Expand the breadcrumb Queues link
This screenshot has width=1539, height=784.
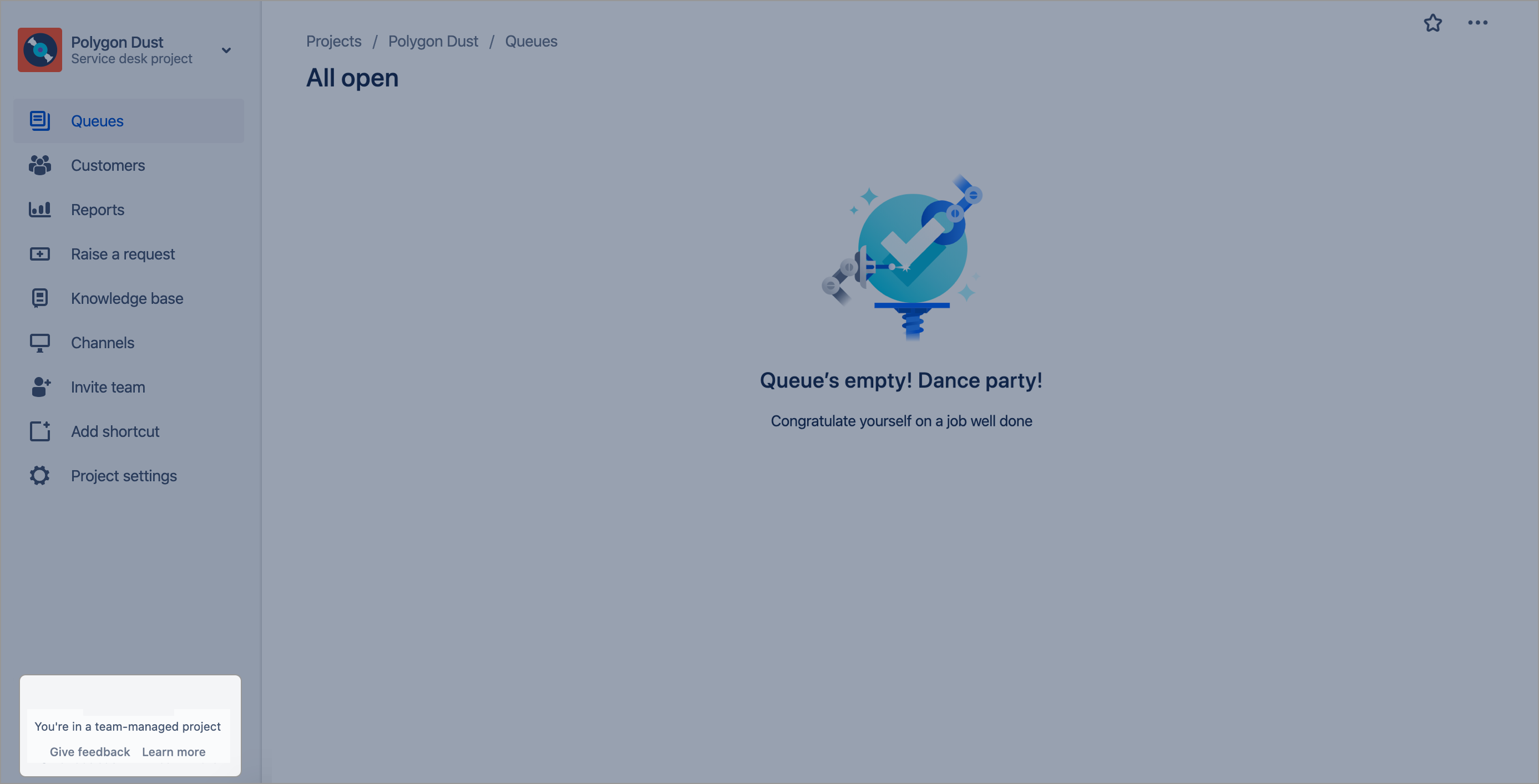point(530,41)
